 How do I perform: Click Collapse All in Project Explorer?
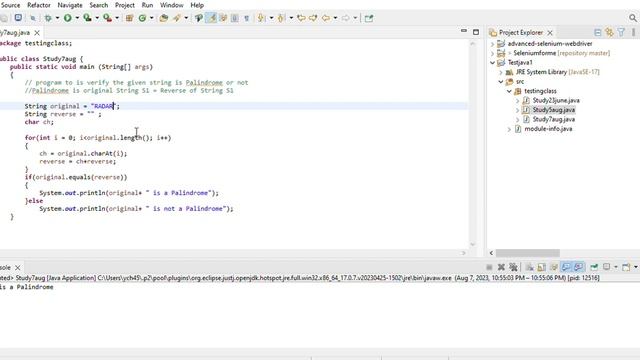(x=598, y=32)
